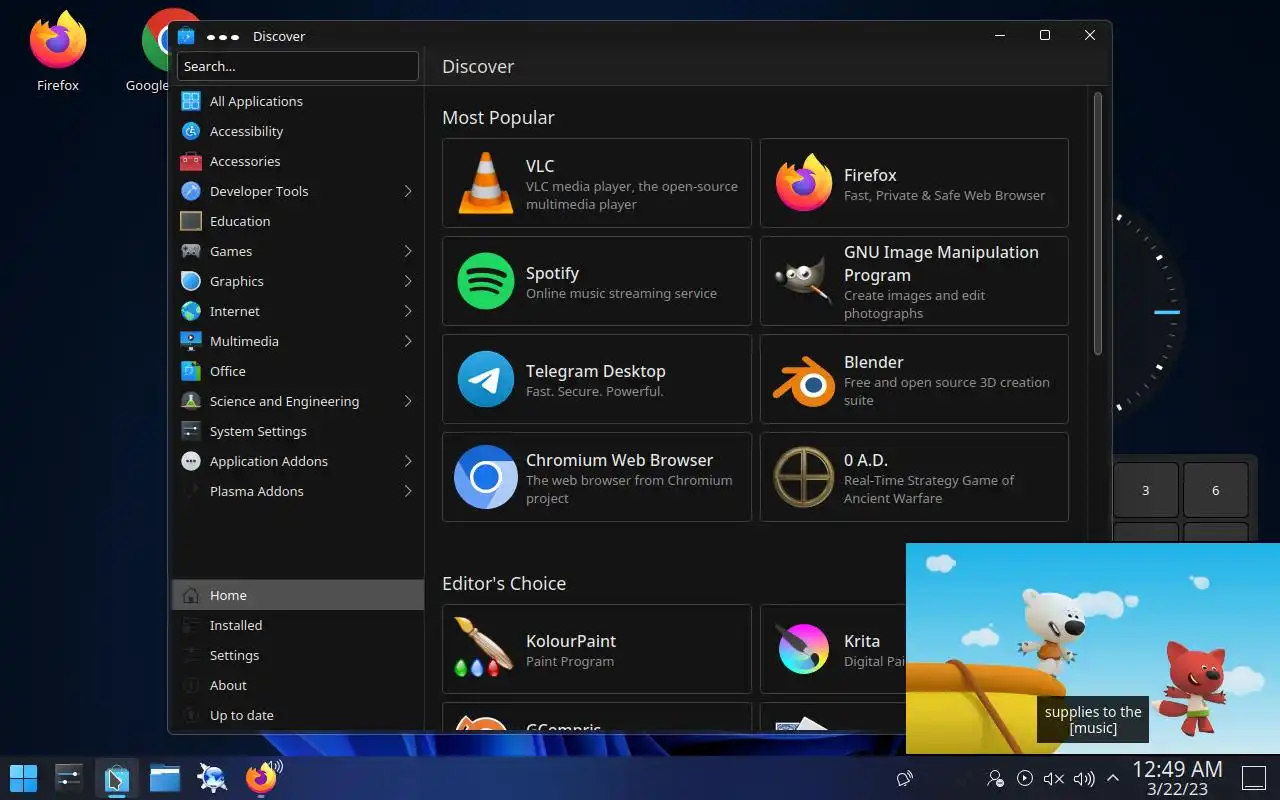Click the 0 A.D. card title
Viewport: 1280px width, 800px height.
tap(866, 460)
